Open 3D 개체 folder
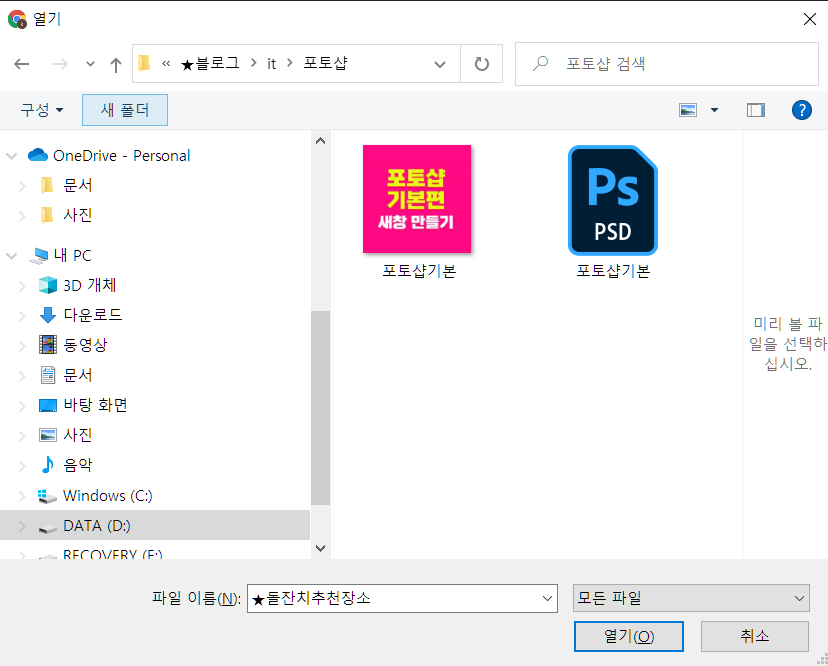This screenshot has height=666, width=828. tap(89, 285)
